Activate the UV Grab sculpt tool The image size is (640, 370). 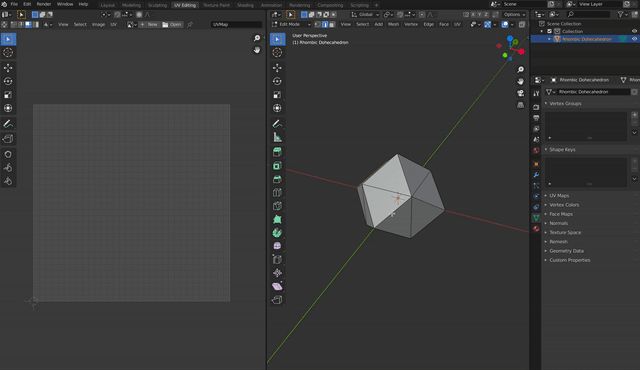pos(8,154)
